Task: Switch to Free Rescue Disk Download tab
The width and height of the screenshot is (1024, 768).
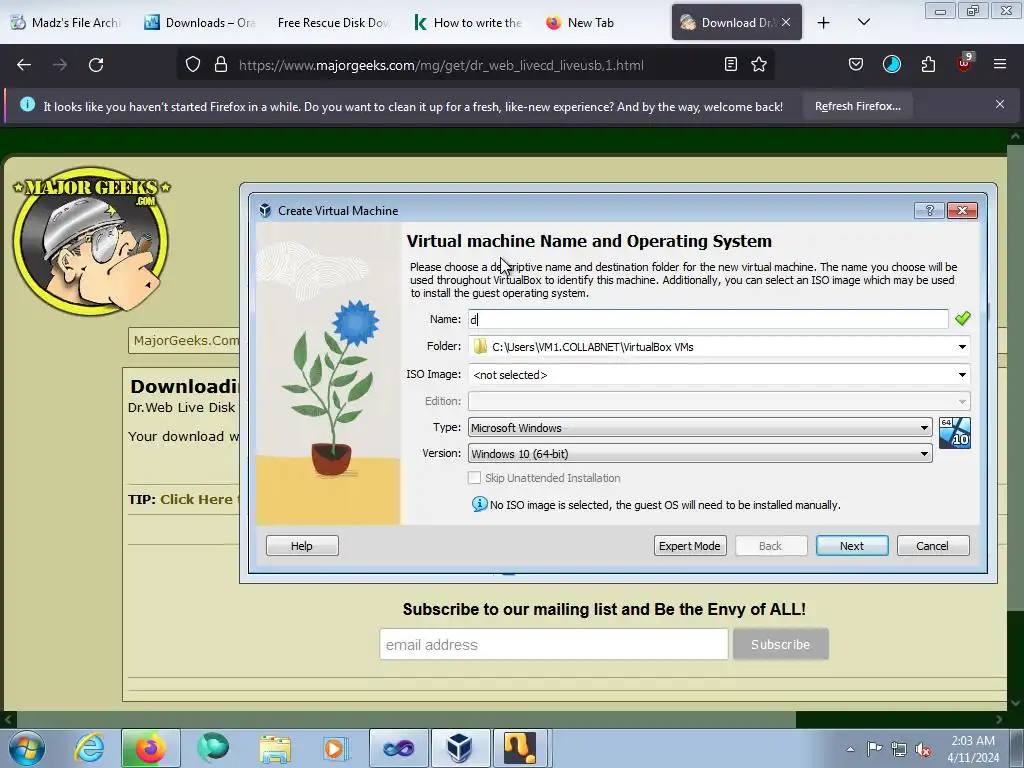Action: 333,23
